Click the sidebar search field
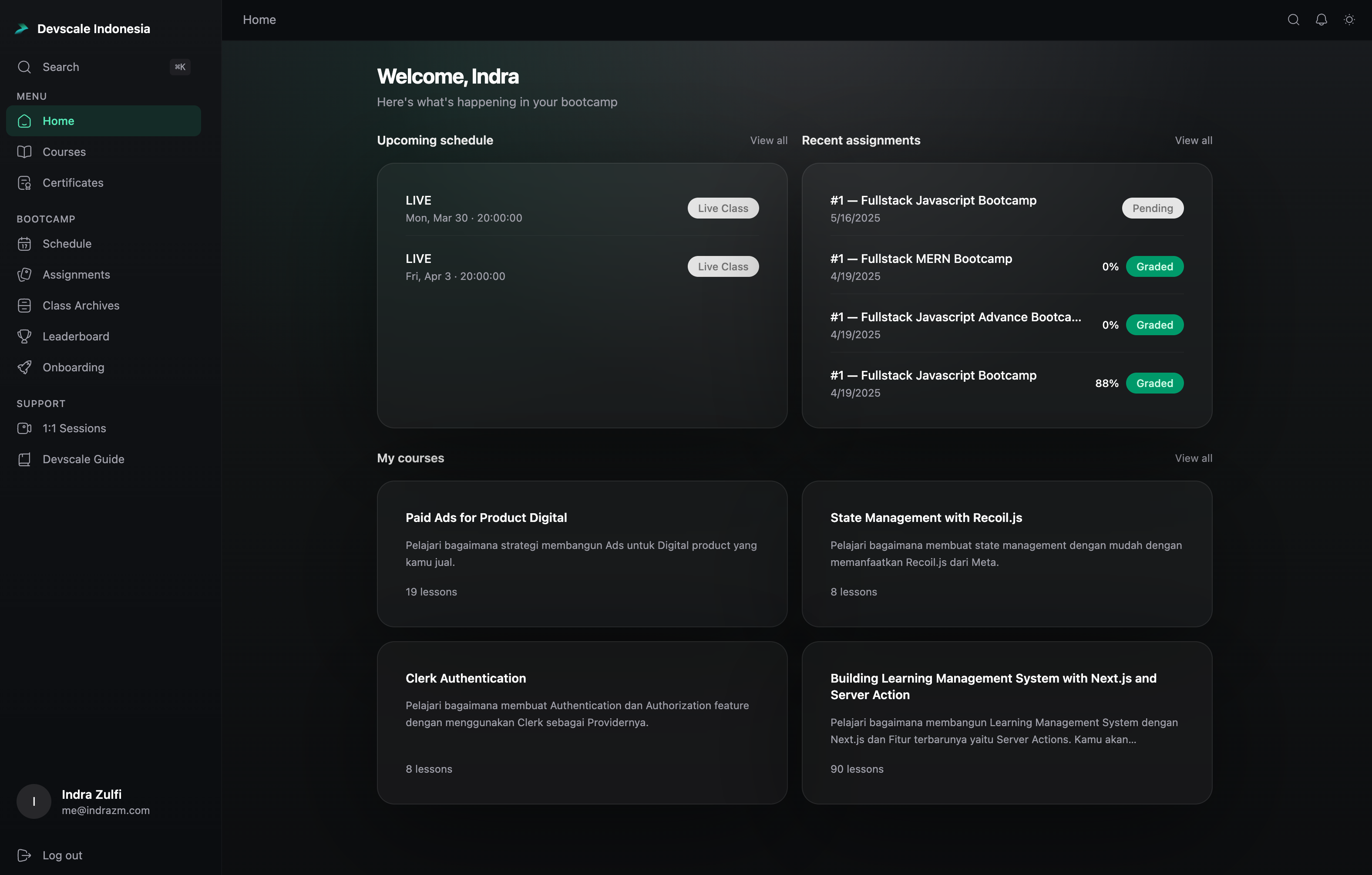This screenshot has width=1372, height=875. pyautogui.click(x=103, y=67)
